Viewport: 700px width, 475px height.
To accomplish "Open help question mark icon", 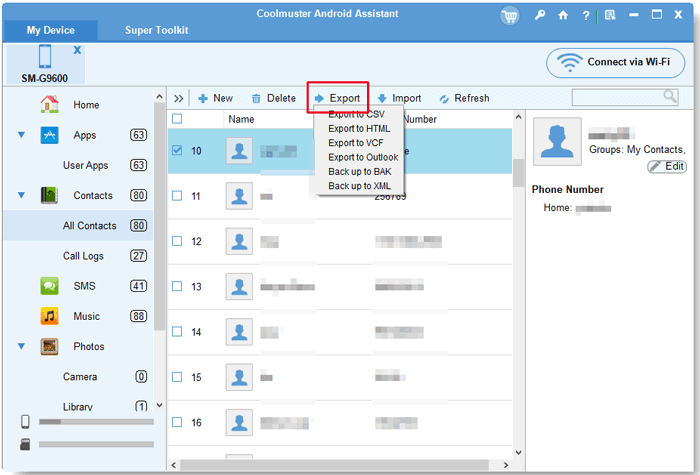I will coord(586,16).
